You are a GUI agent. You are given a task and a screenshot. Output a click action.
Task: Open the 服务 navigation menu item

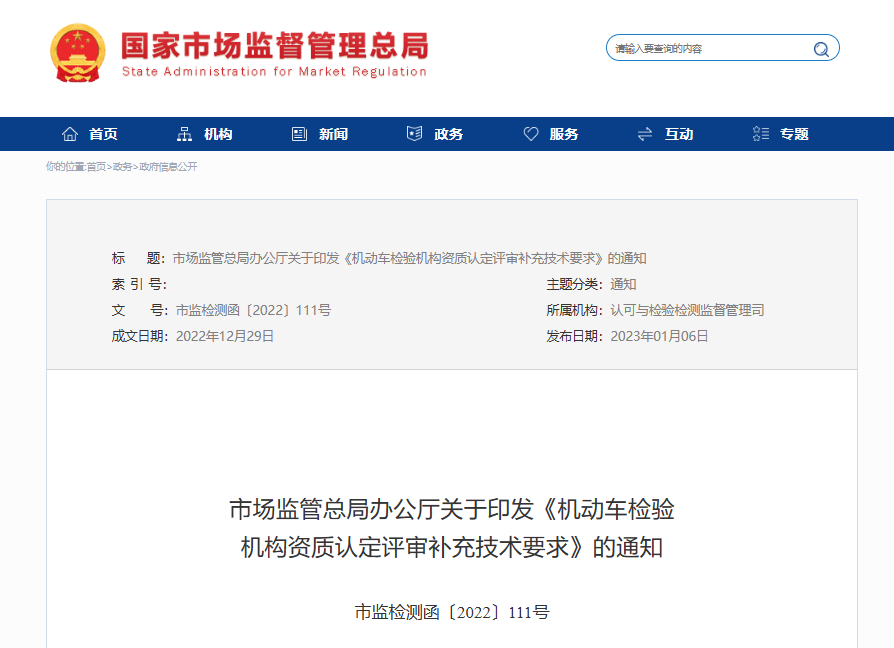[564, 134]
